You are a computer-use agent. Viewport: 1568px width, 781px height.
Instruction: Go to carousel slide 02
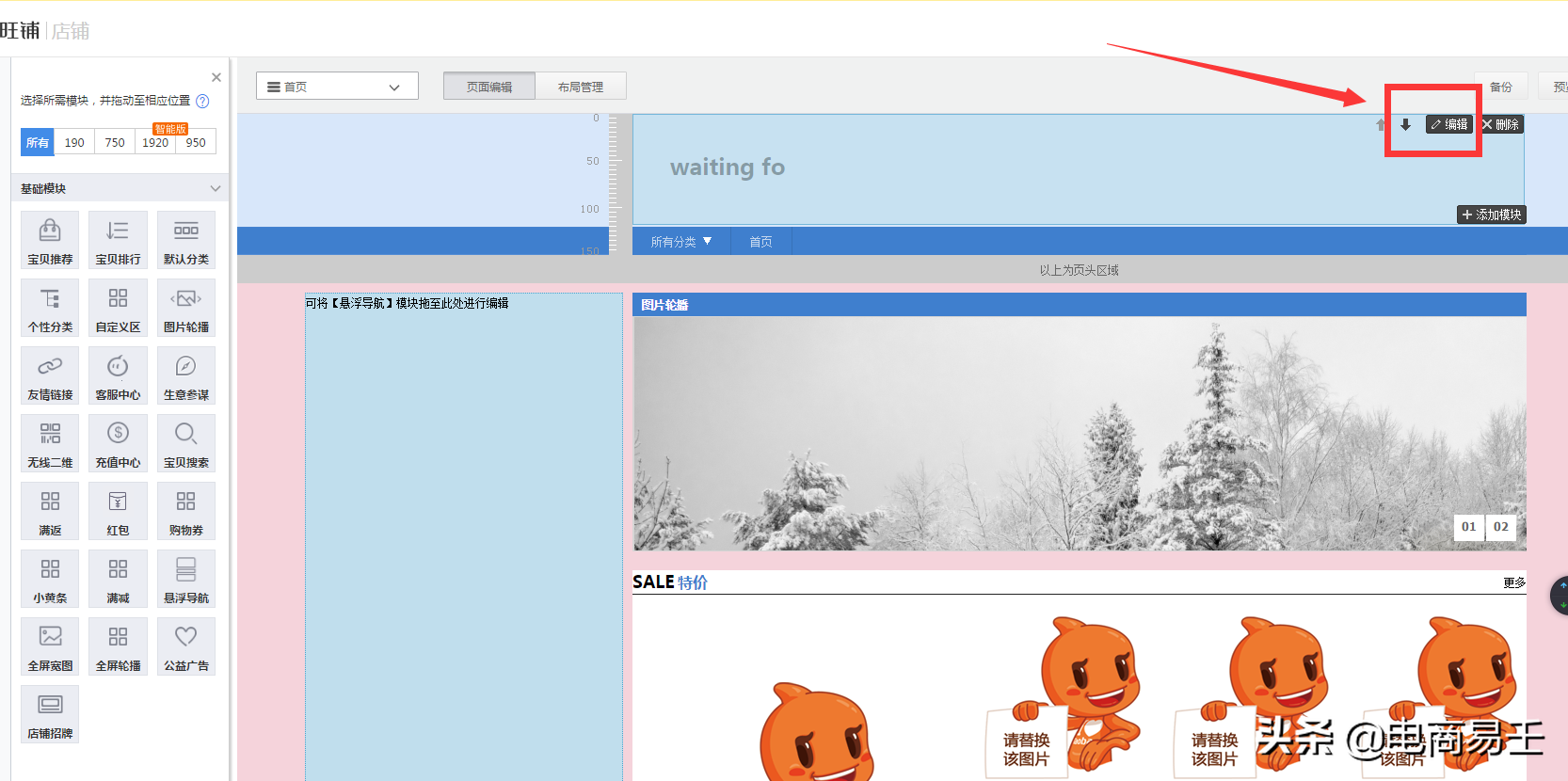1501,527
